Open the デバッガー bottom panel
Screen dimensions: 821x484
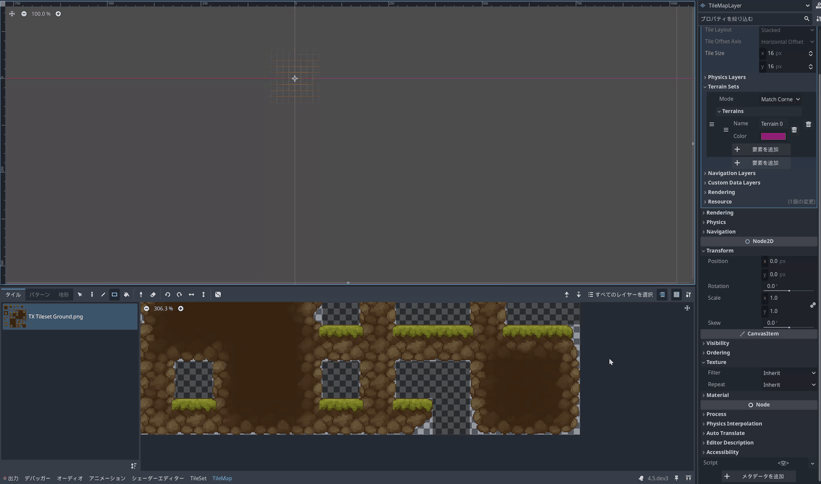(37, 478)
